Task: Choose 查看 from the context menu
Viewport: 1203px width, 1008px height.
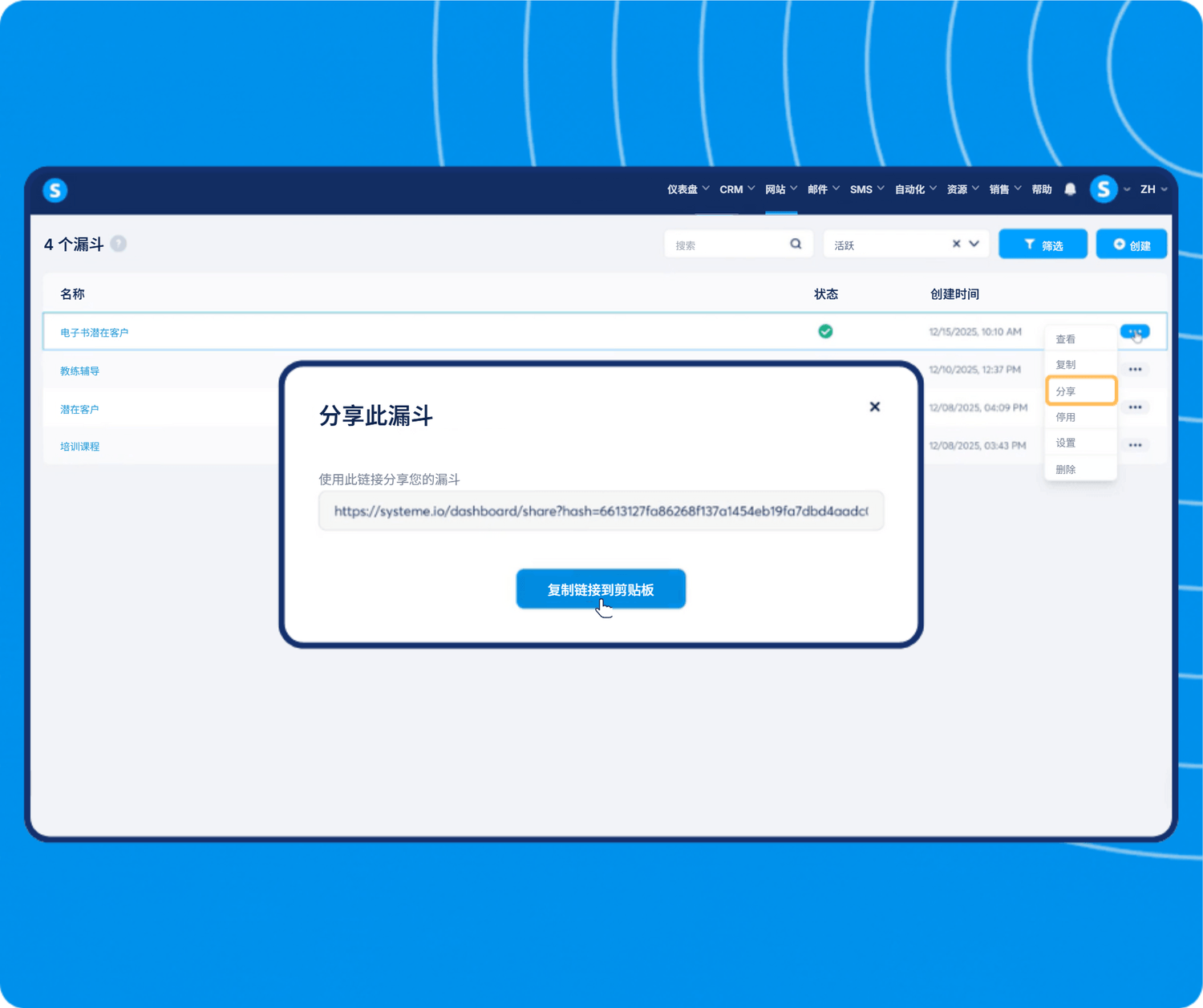Action: click(x=1080, y=339)
